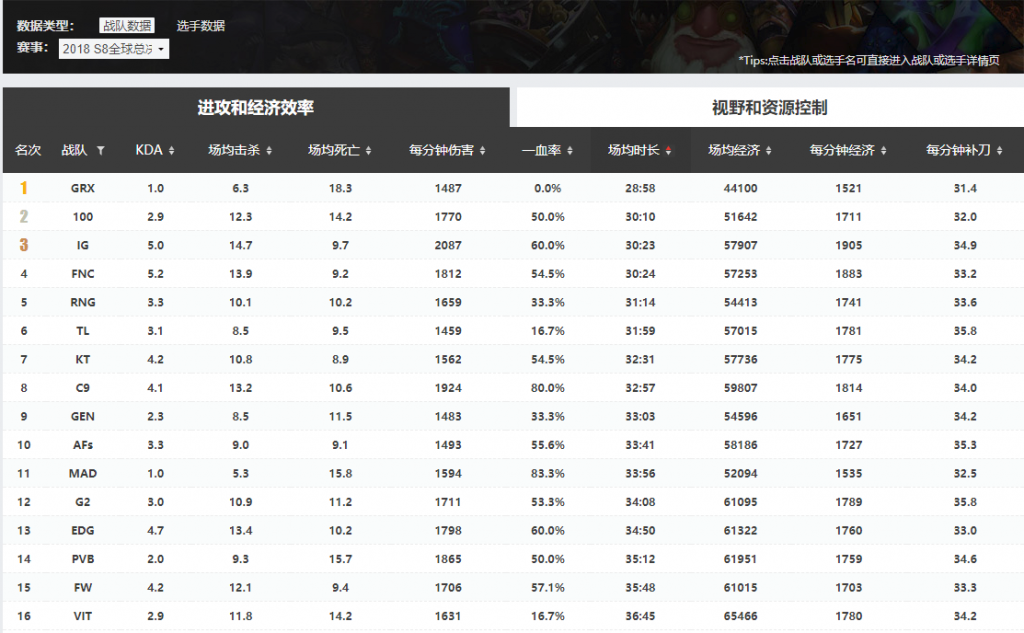Click the 战队 column header label

74,150
